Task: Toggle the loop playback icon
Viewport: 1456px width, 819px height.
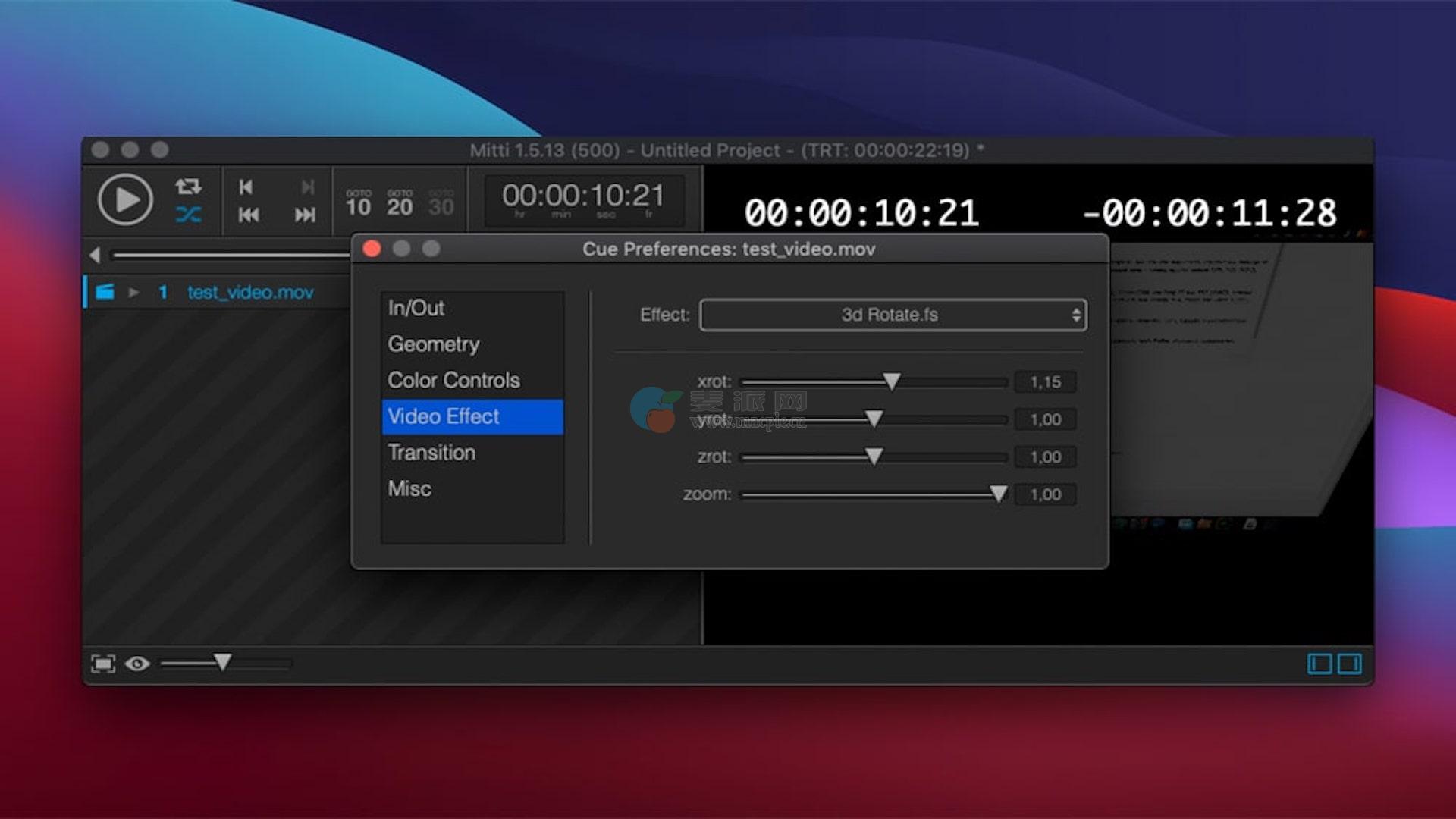Action: (x=188, y=186)
